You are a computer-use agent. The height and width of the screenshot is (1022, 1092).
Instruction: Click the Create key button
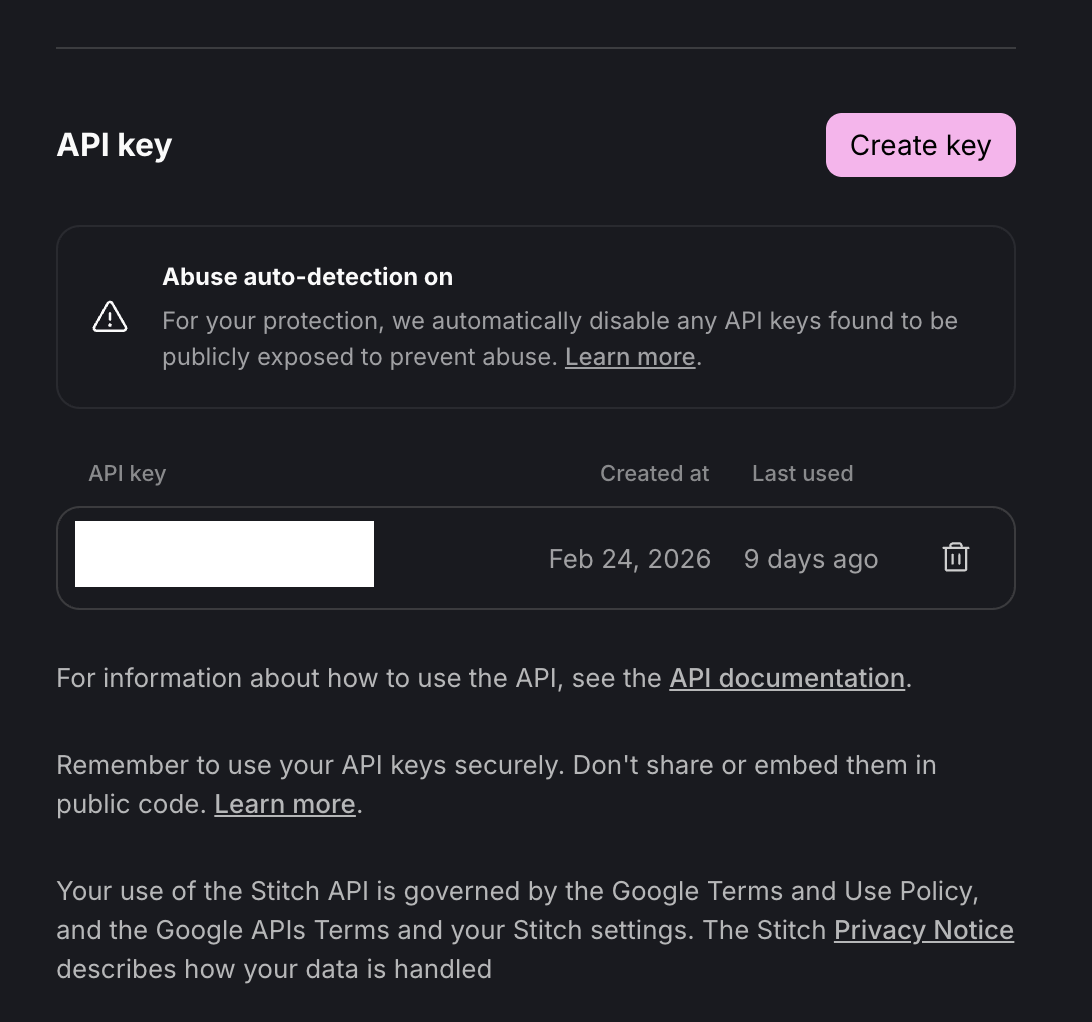click(920, 145)
